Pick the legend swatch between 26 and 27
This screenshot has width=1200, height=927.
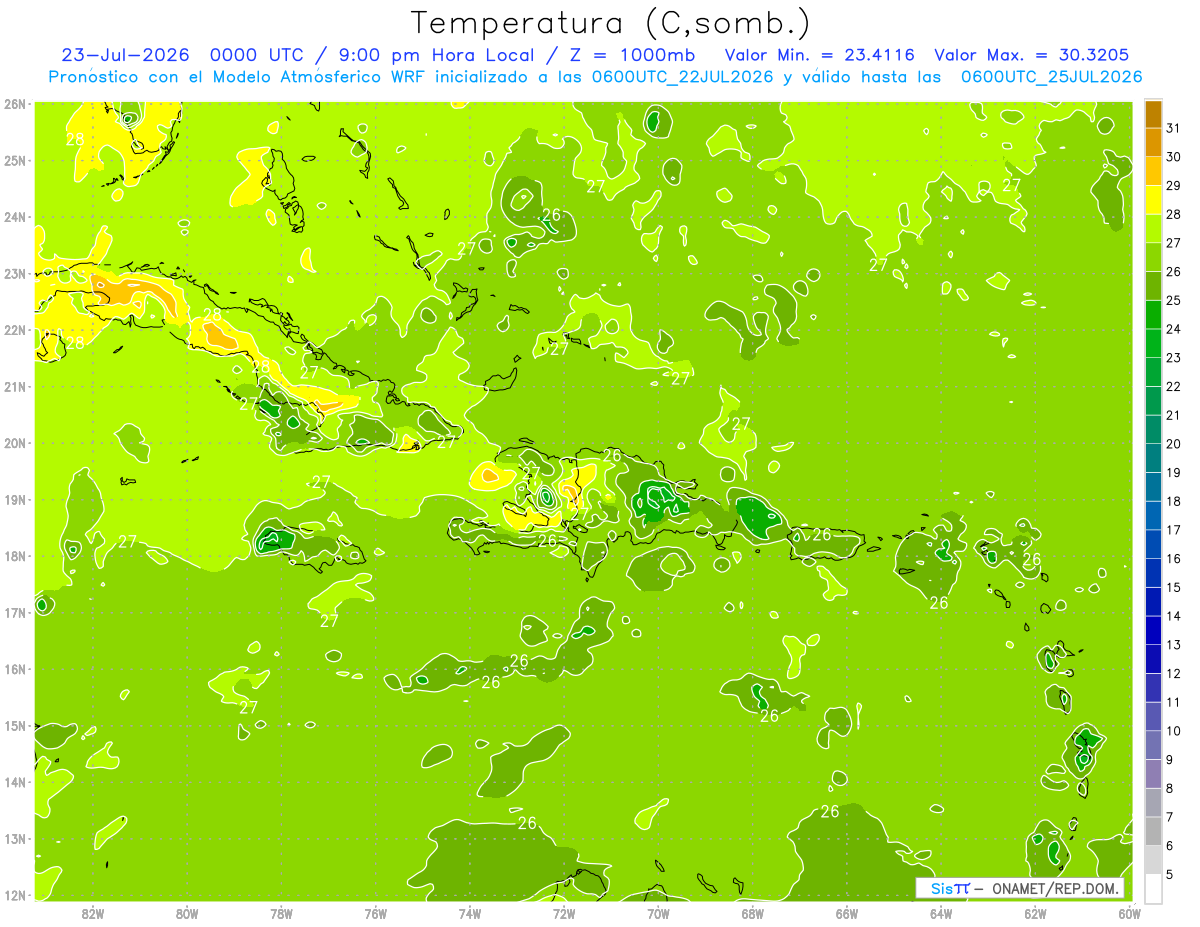click(1153, 257)
